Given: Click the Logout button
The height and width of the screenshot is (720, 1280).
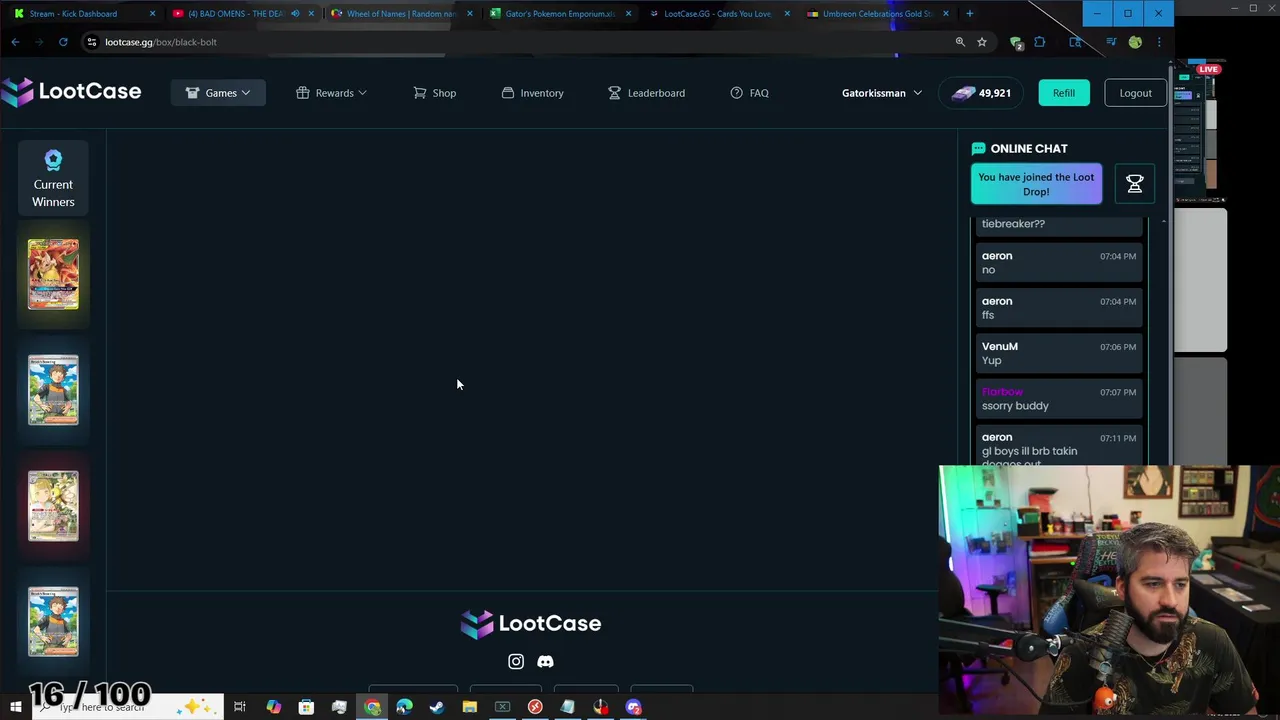Looking at the screenshot, I should coord(1135,93).
